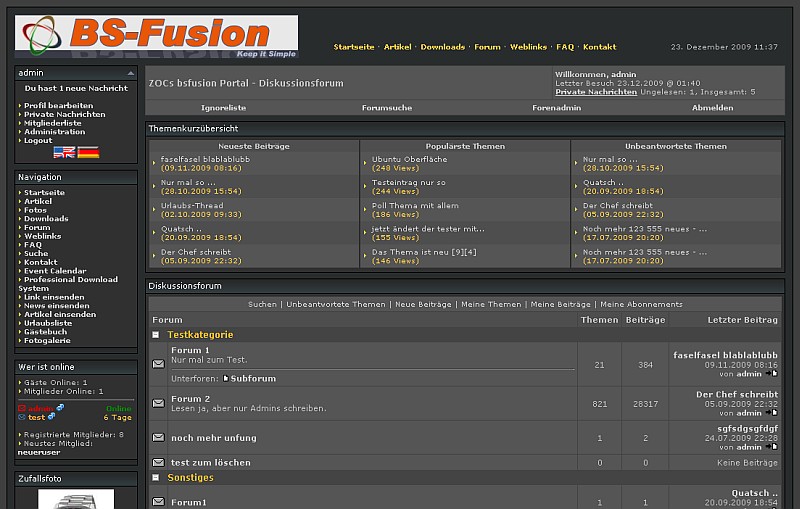
Task: Collapse the admin user panel
Action: pyautogui.click(x=130, y=73)
